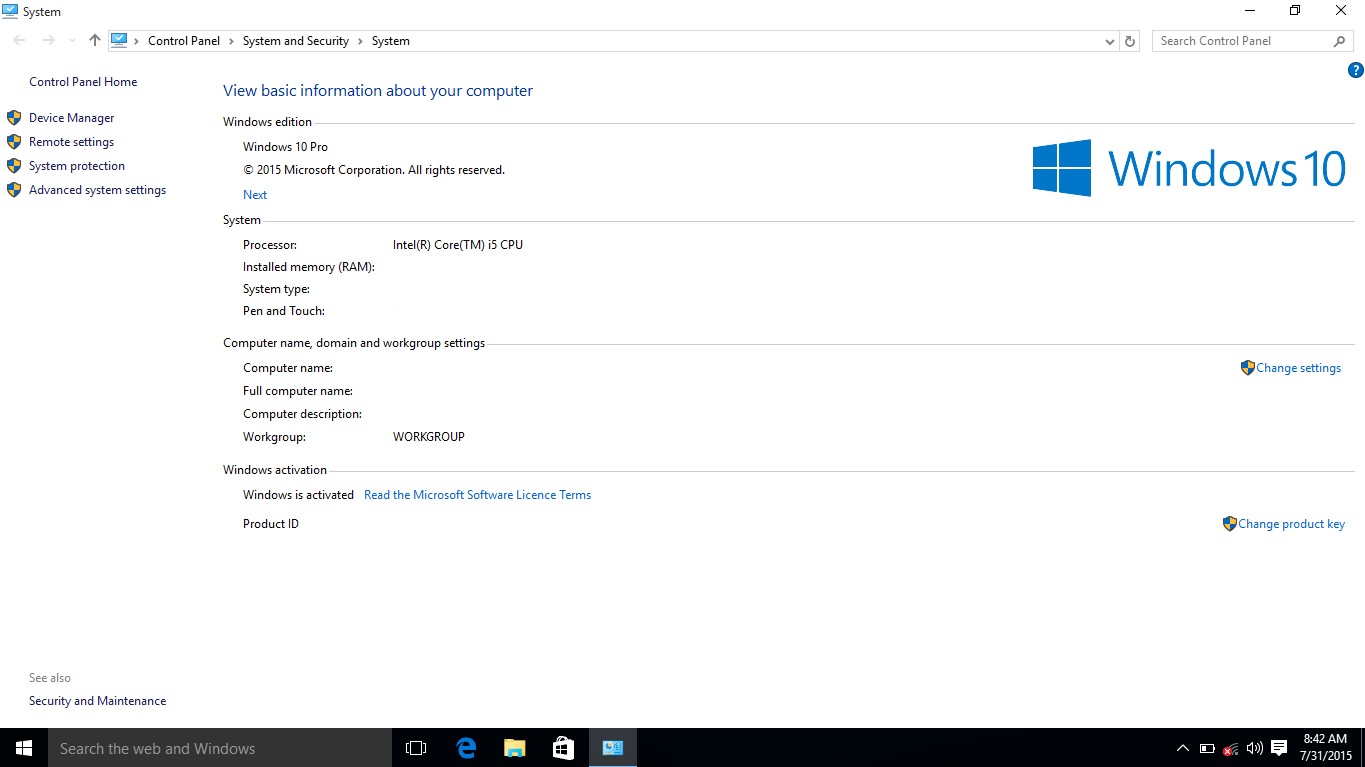Open Advanced system settings
The image size is (1365, 767).
[x=97, y=190]
